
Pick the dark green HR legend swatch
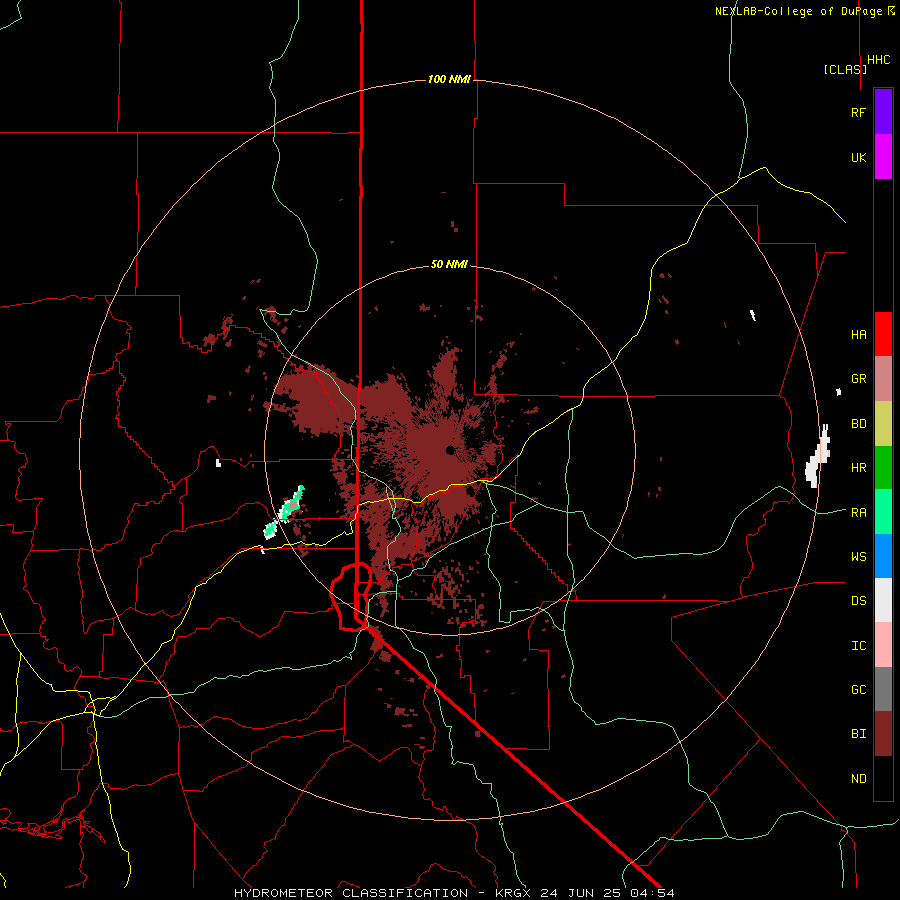tap(883, 468)
